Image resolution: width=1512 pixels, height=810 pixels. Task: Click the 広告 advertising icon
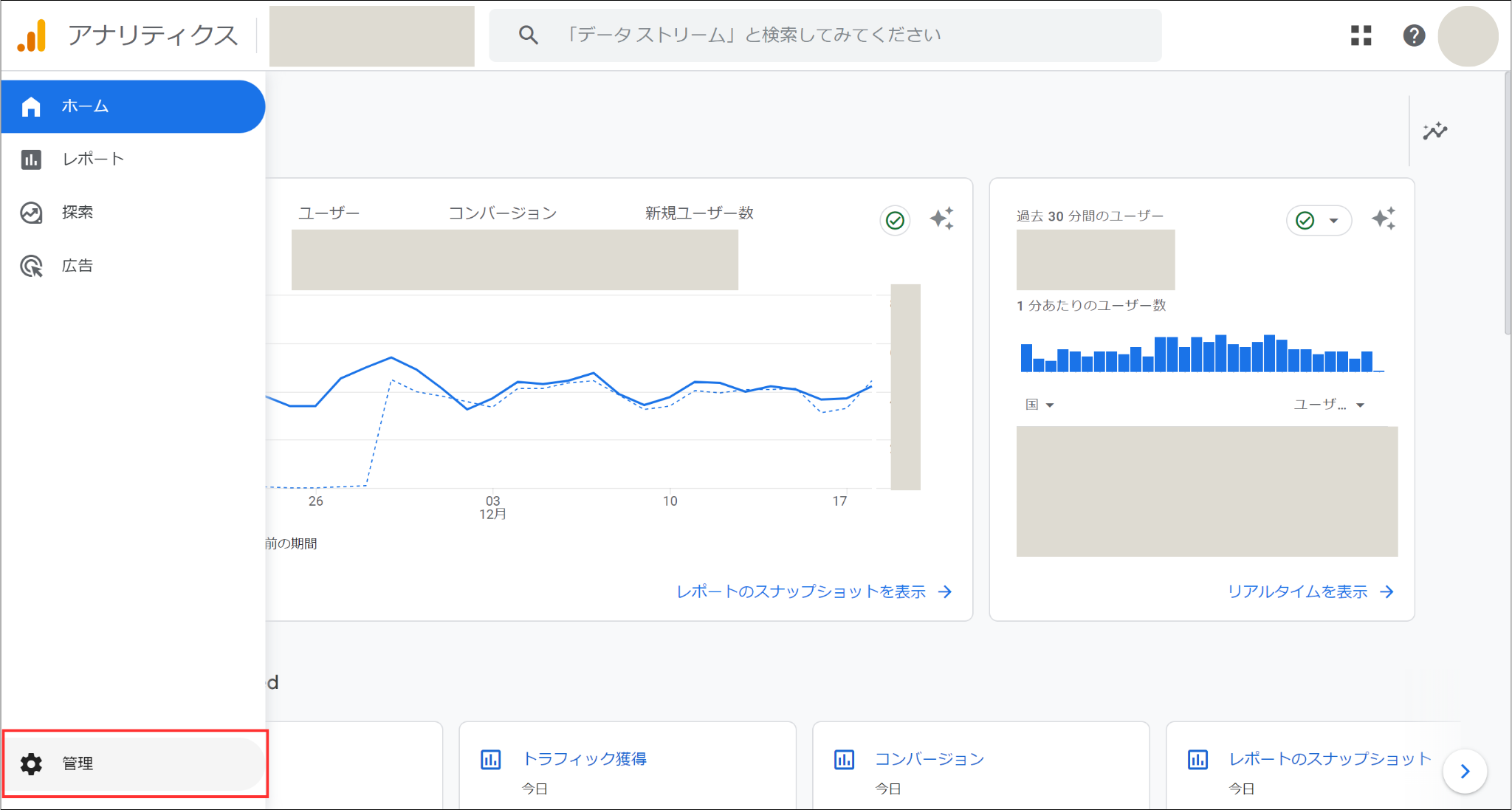(x=31, y=266)
